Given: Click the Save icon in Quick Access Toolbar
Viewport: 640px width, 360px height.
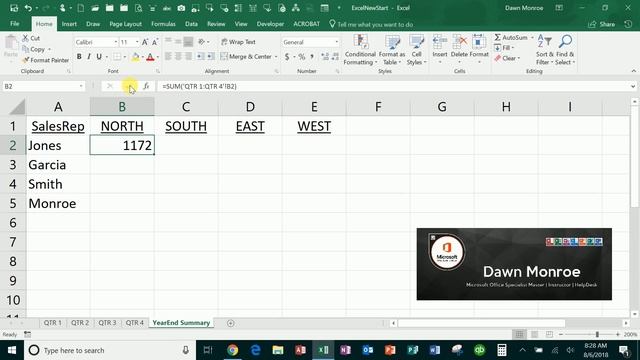Looking at the screenshot, I should 14,8.
